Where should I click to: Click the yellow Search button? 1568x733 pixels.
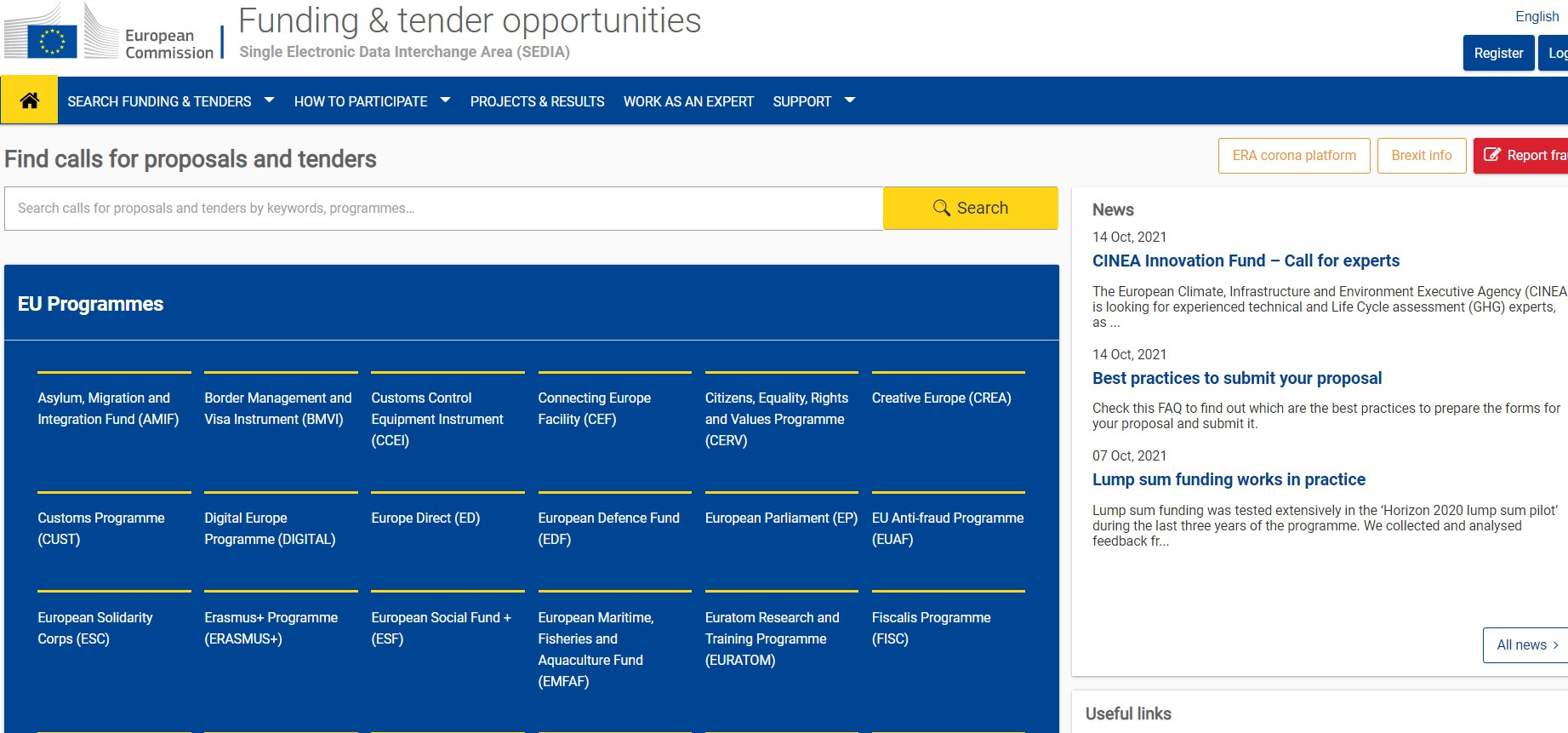971,208
